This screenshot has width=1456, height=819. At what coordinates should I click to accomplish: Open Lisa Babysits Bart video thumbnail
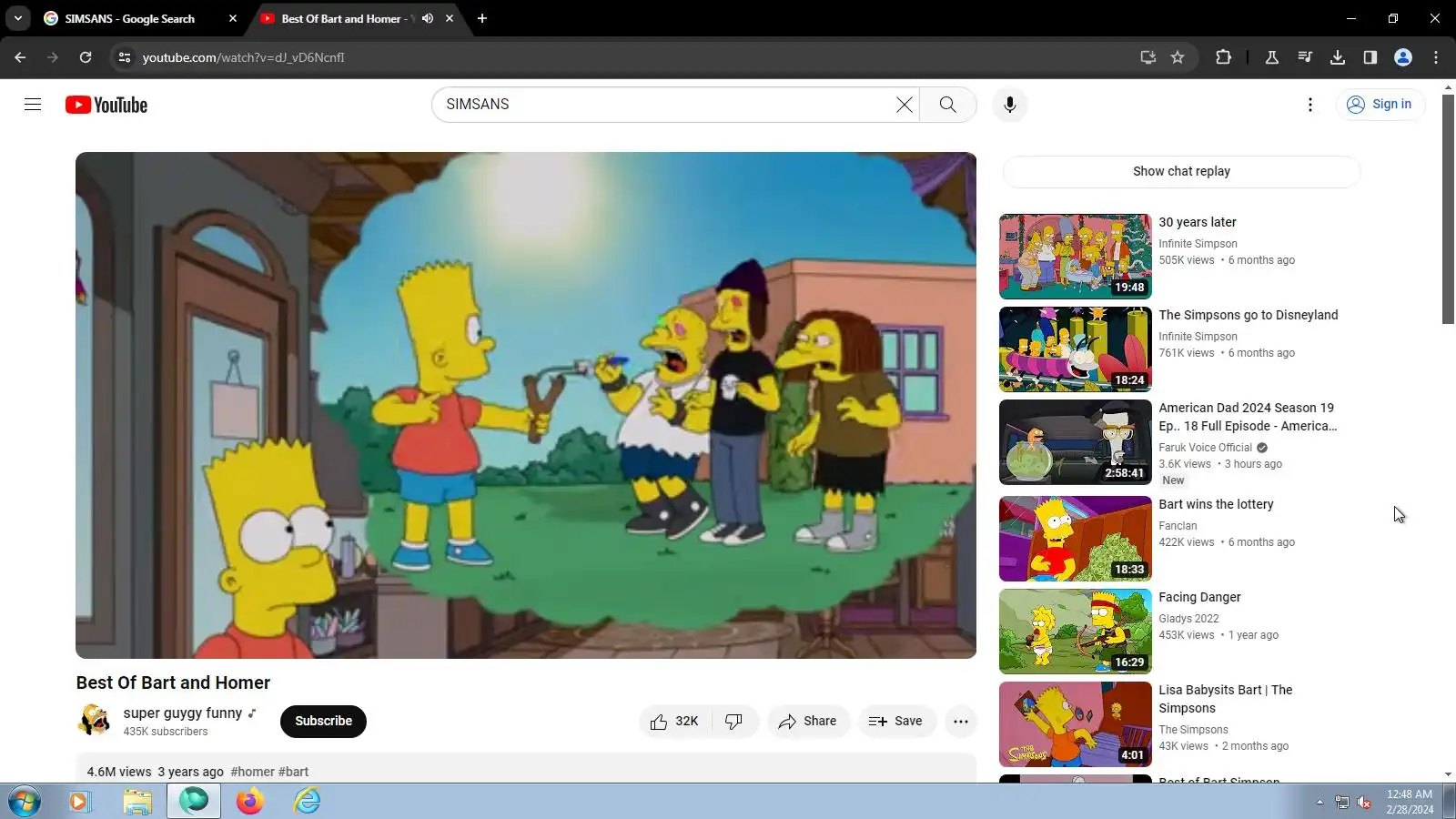(x=1076, y=724)
